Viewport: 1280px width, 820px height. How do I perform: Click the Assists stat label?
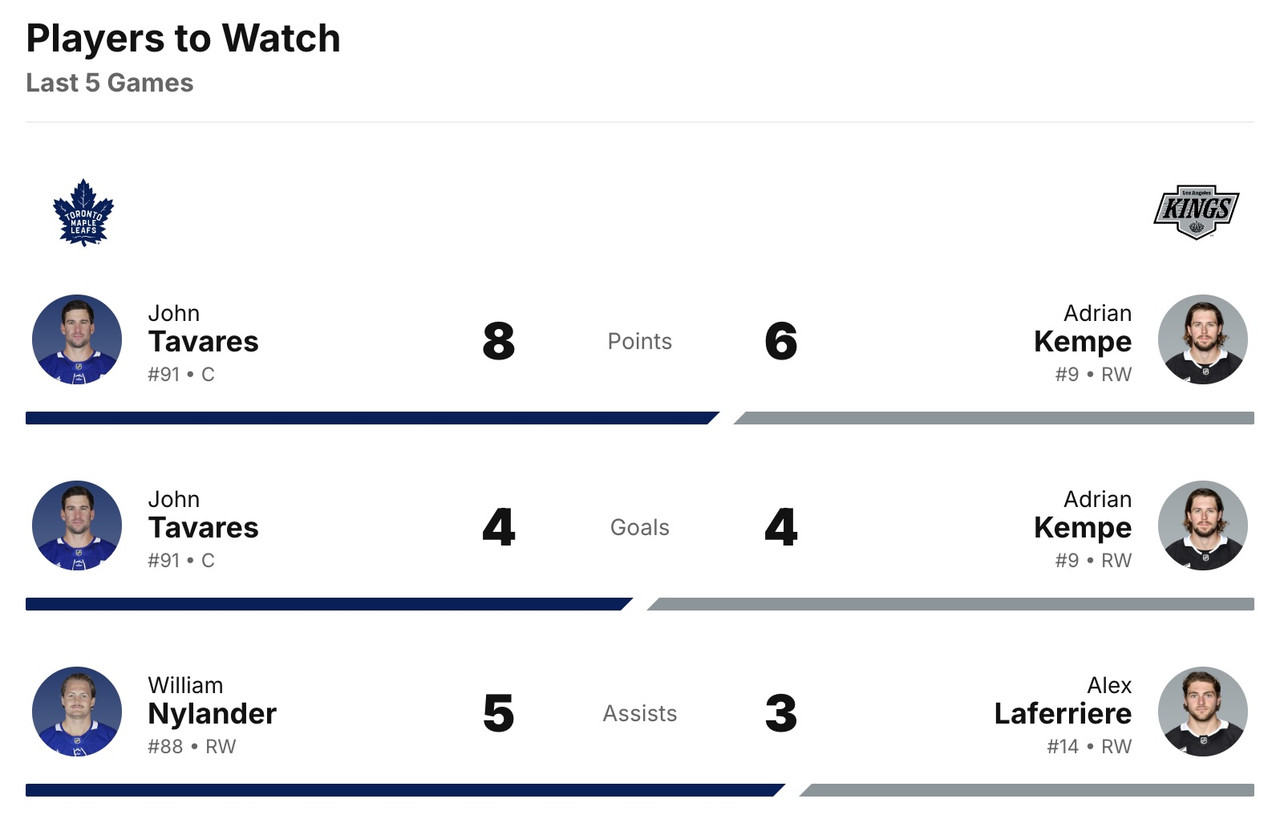tap(640, 713)
